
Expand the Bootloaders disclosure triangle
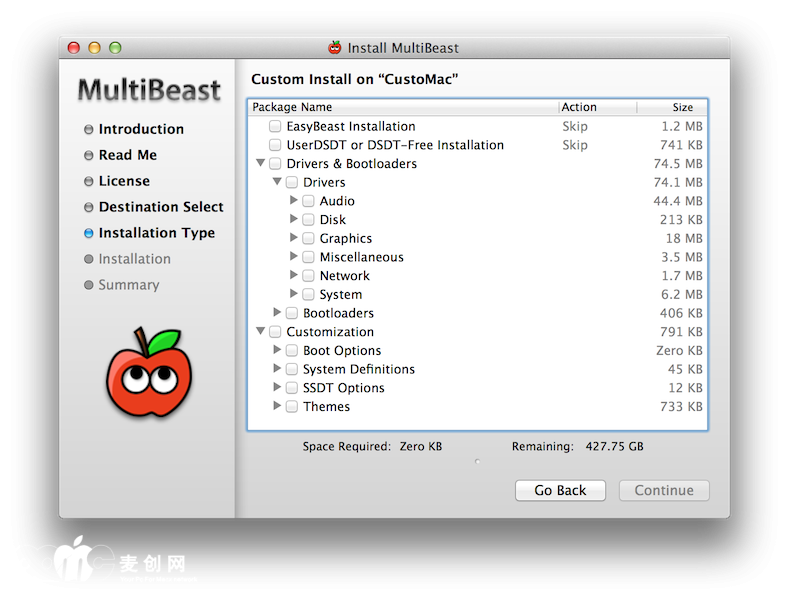278,313
